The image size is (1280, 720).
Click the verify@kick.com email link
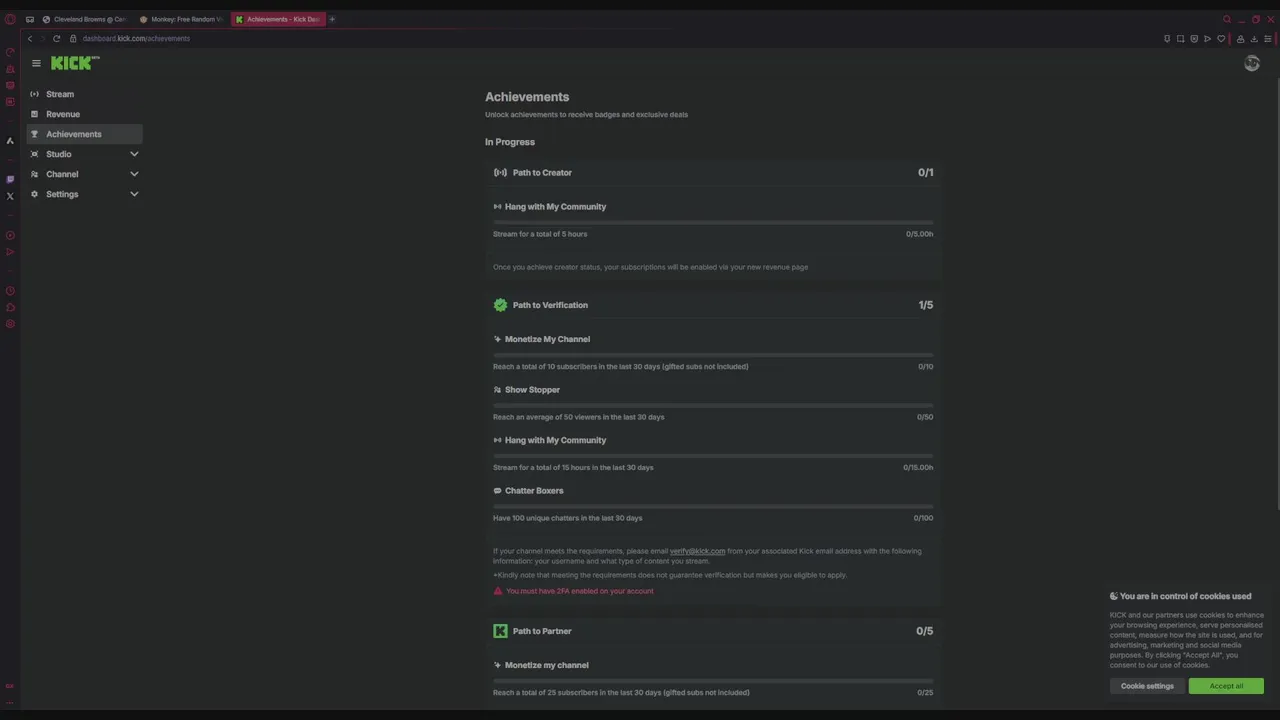click(x=697, y=551)
